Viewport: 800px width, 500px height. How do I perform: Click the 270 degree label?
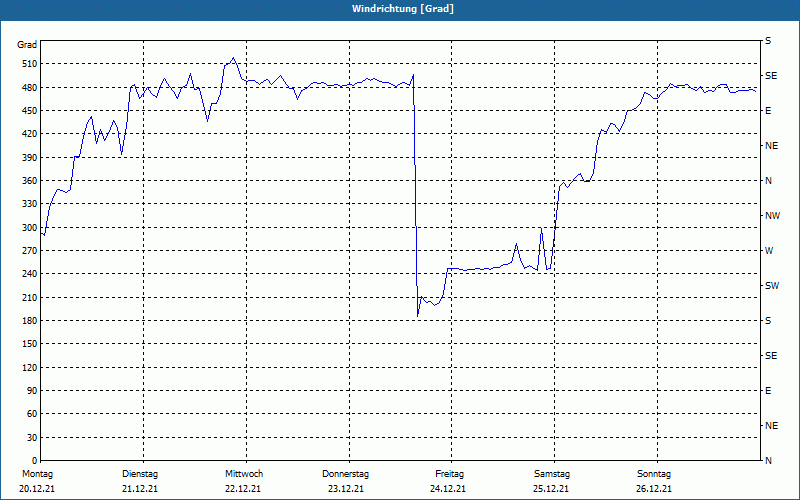click(29, 251)
